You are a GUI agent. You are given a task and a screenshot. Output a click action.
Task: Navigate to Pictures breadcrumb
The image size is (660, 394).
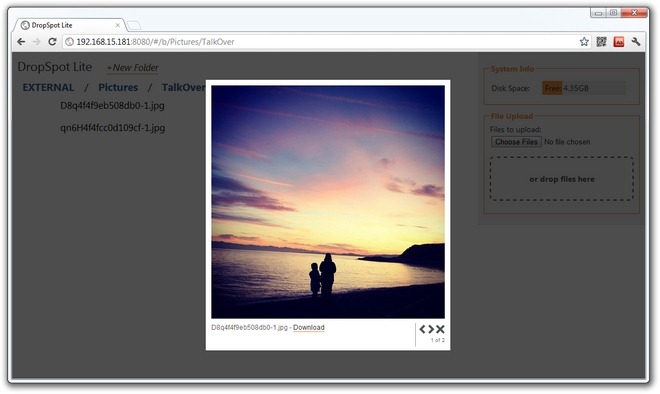[x=118, y=88]
